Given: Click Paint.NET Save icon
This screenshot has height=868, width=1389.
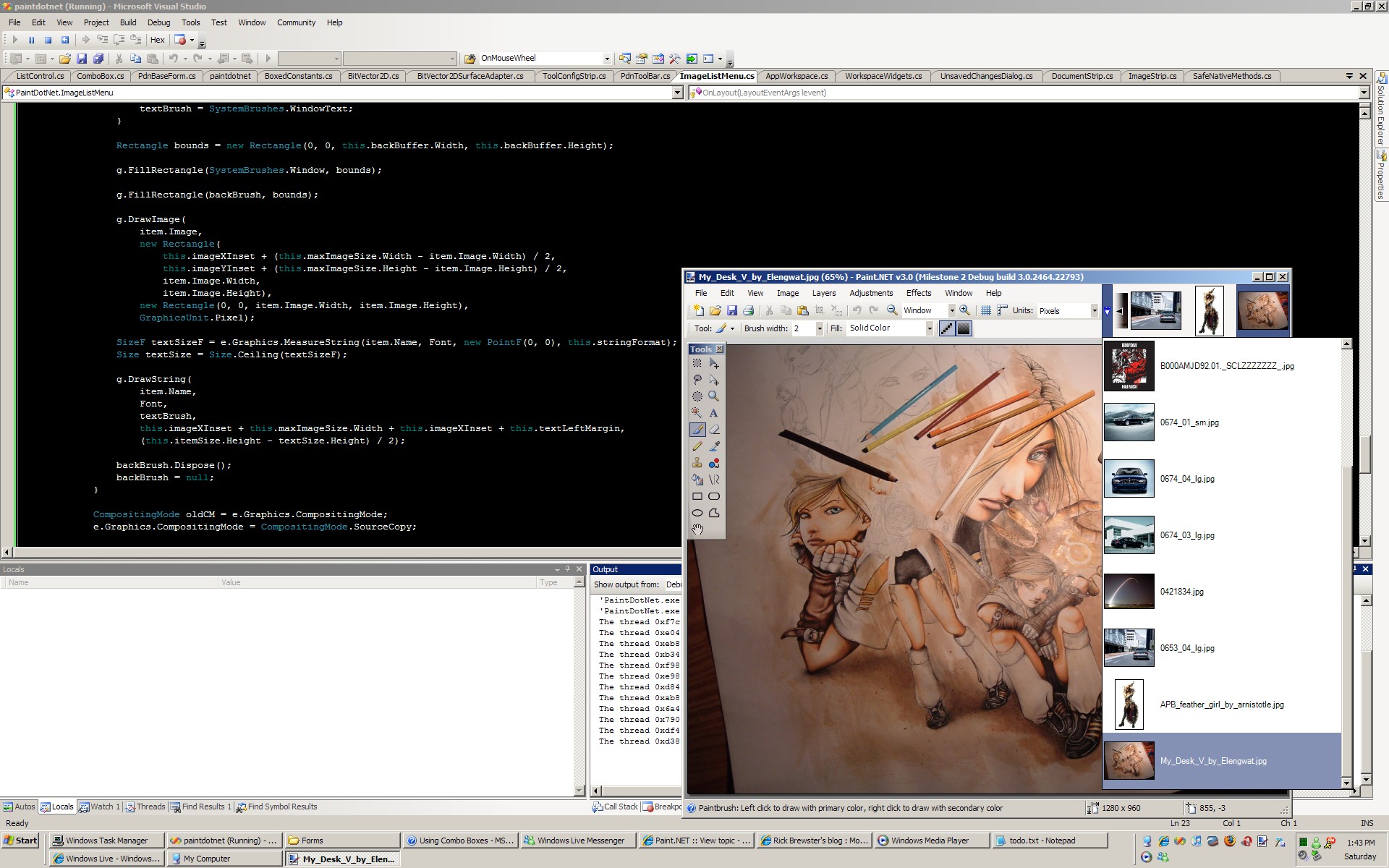Looking at the screenshot, I should (732, 310).
